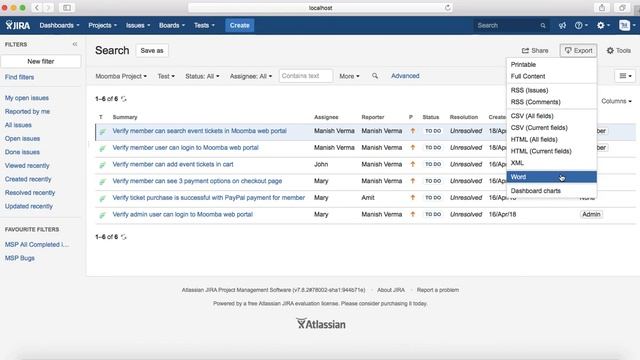Viewport: 640px width, 360px height.
Task: Click issue type icon of first issue row
Action: pos(102,131)
